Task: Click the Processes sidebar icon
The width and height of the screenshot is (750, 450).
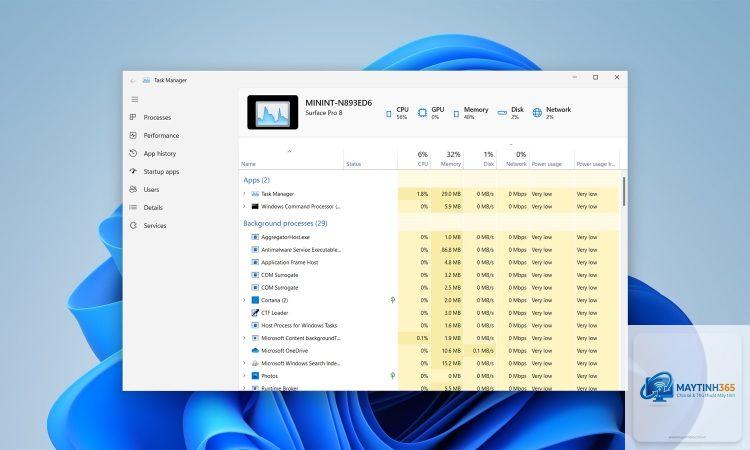Action: (133, 117)
